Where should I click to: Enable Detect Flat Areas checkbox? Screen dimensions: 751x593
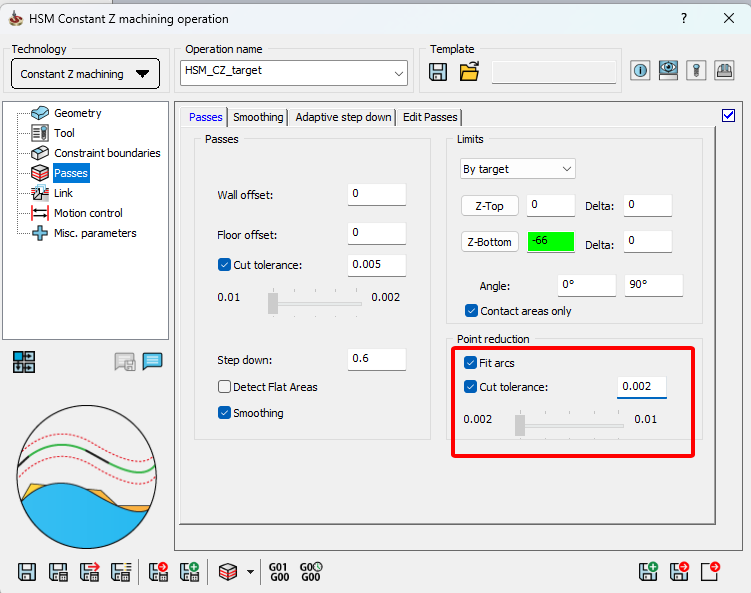(x=224, y=387)
